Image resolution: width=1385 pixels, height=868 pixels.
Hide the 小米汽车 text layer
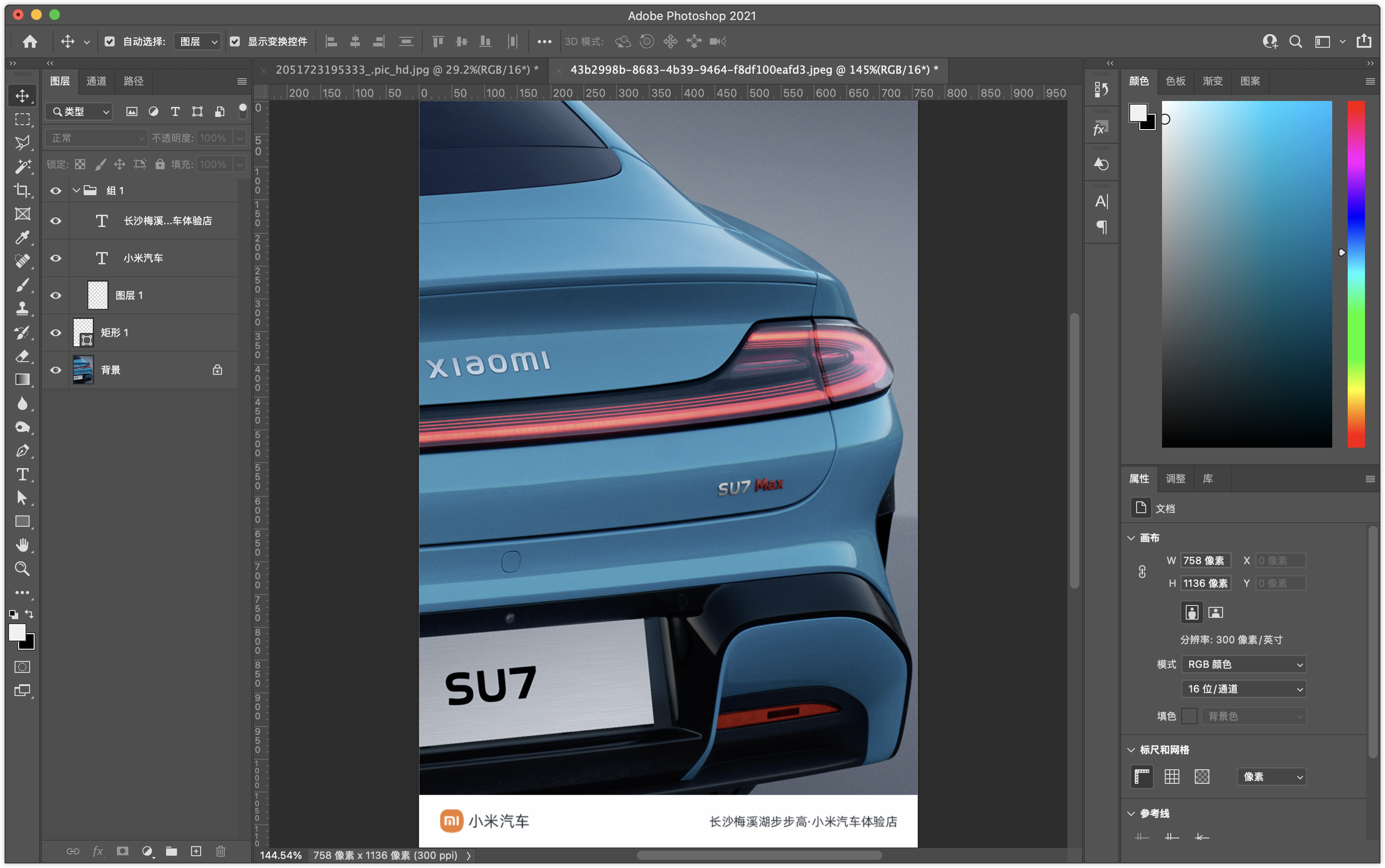tap(56, 258)
